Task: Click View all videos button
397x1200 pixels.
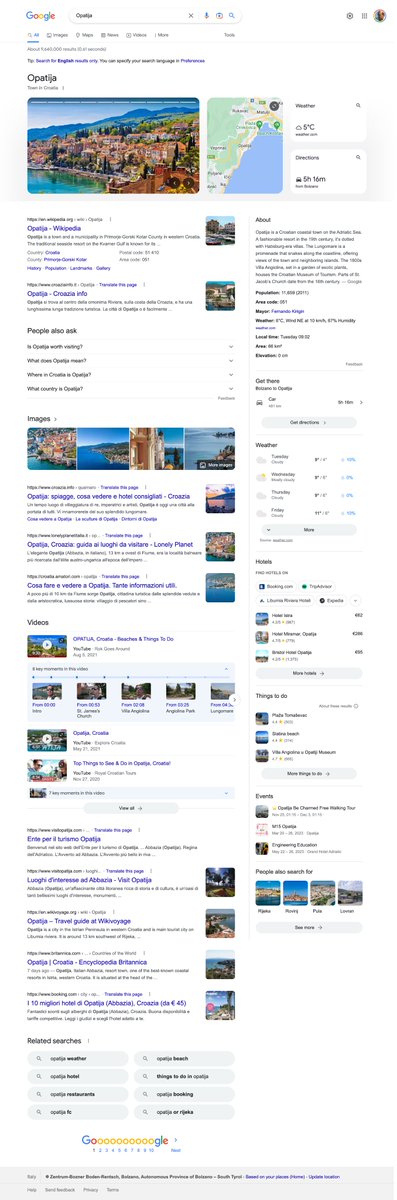Action: click(x=131, y=807)
